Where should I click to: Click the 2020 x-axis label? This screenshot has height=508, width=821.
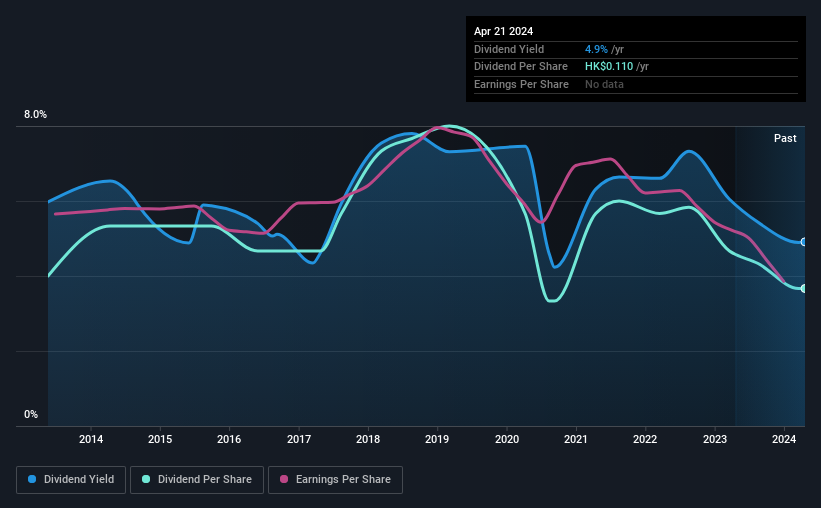pos(507,439)
